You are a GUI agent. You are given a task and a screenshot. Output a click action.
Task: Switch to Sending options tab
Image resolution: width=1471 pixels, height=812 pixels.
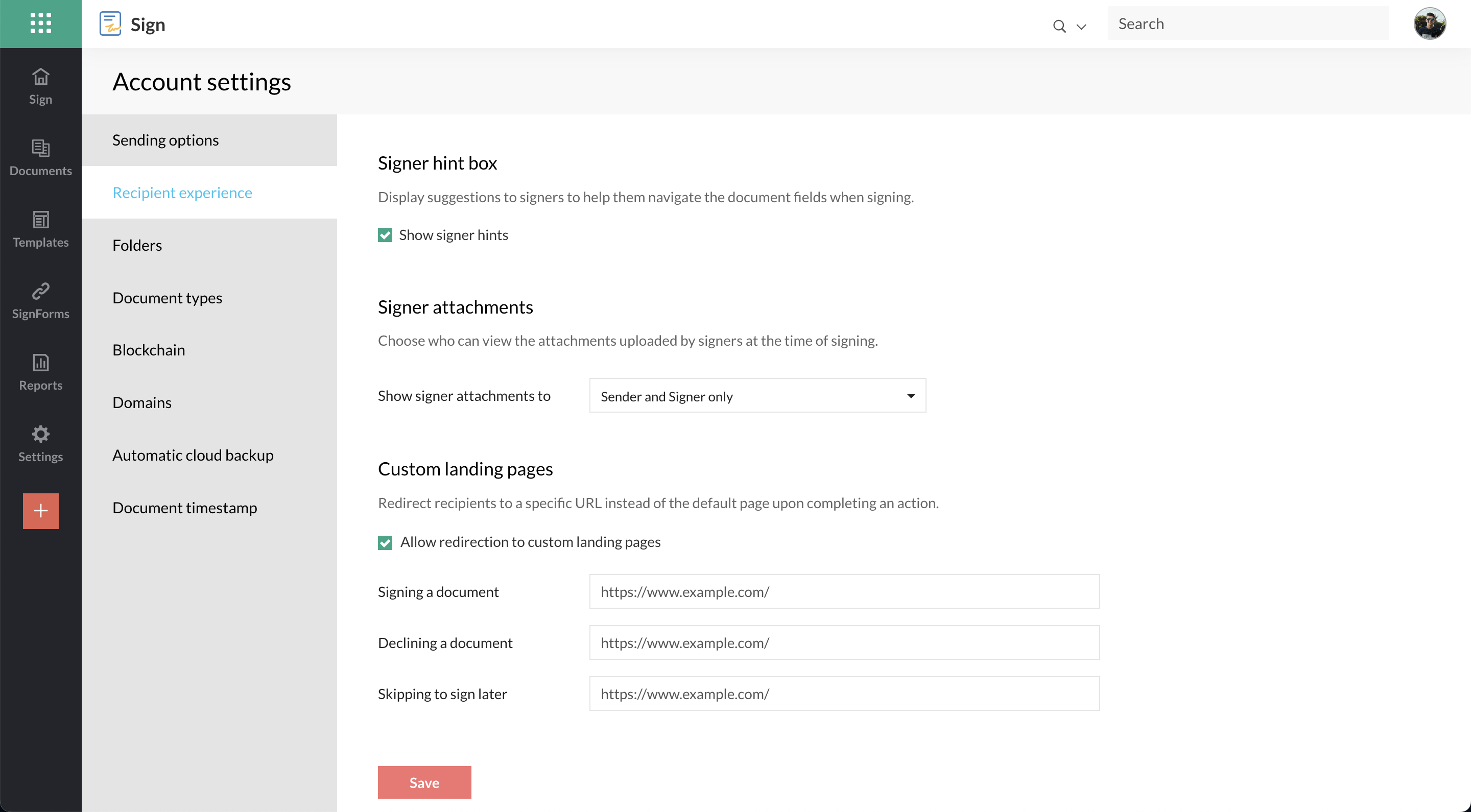[x=165, y=140]
